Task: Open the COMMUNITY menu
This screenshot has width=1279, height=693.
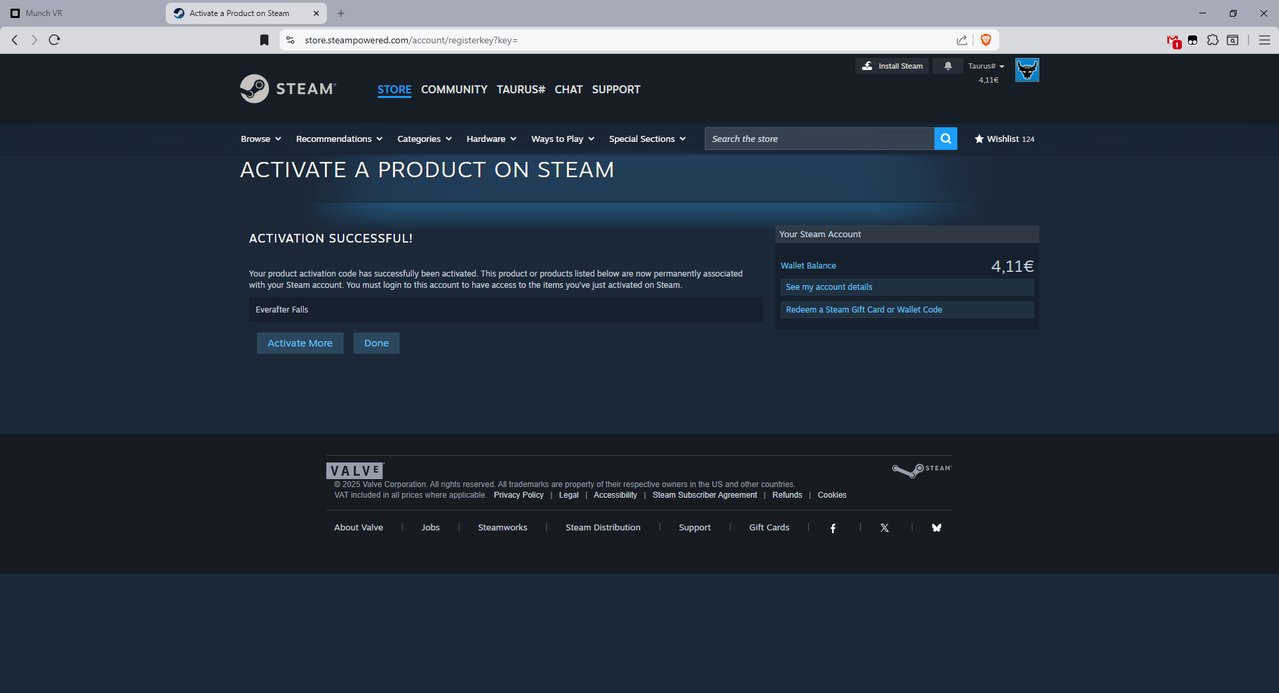Action: [454, 89]
